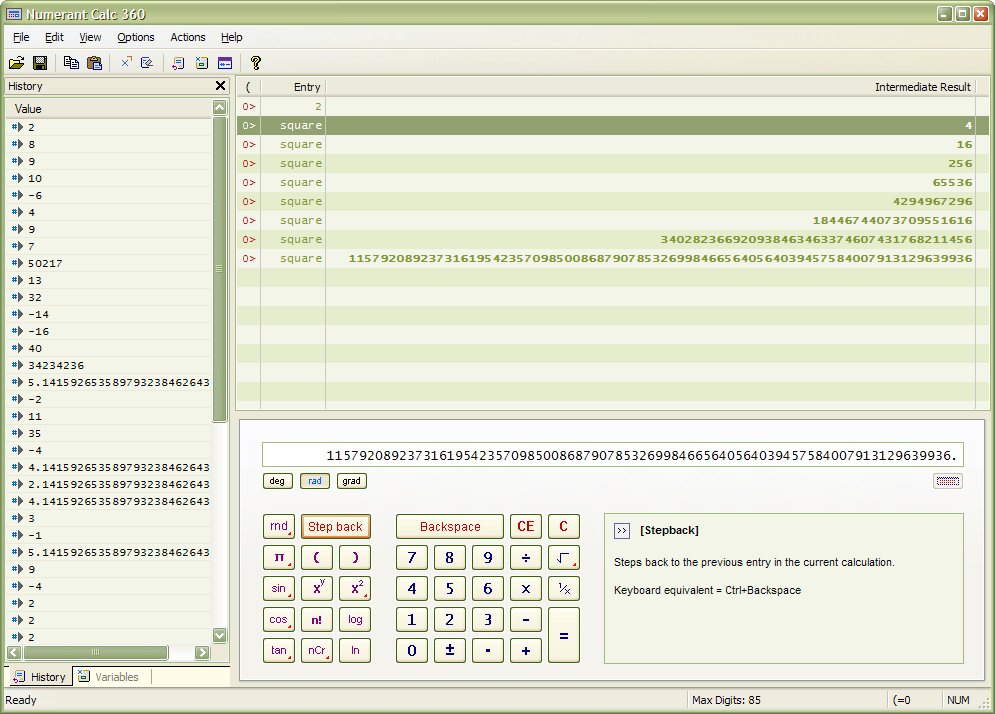This screenshot has height=714, width=995.
Task: Select rad angle mode
Action: pyautogui.click(x=315, y=481)
